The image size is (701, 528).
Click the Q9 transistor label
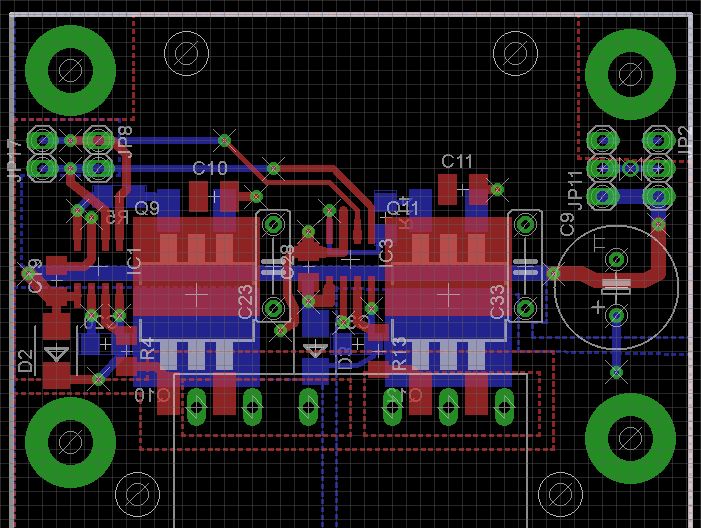pyautogui.click(x=147, y=208)
